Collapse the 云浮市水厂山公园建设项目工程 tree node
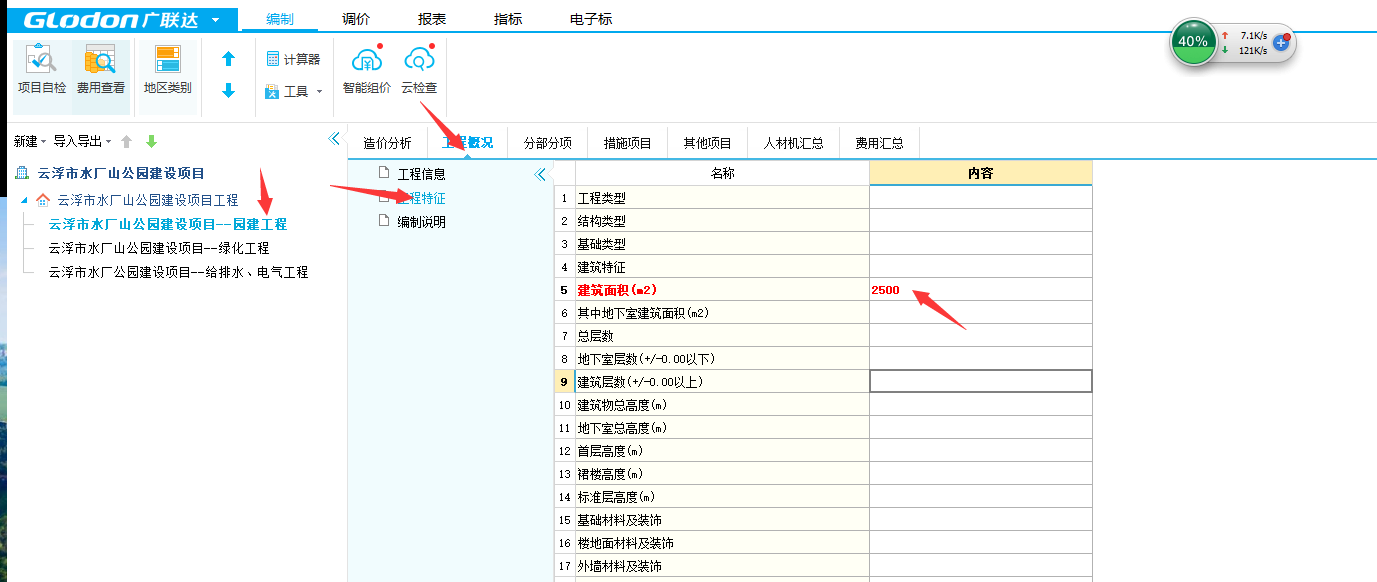 click(x=24, y=200)
